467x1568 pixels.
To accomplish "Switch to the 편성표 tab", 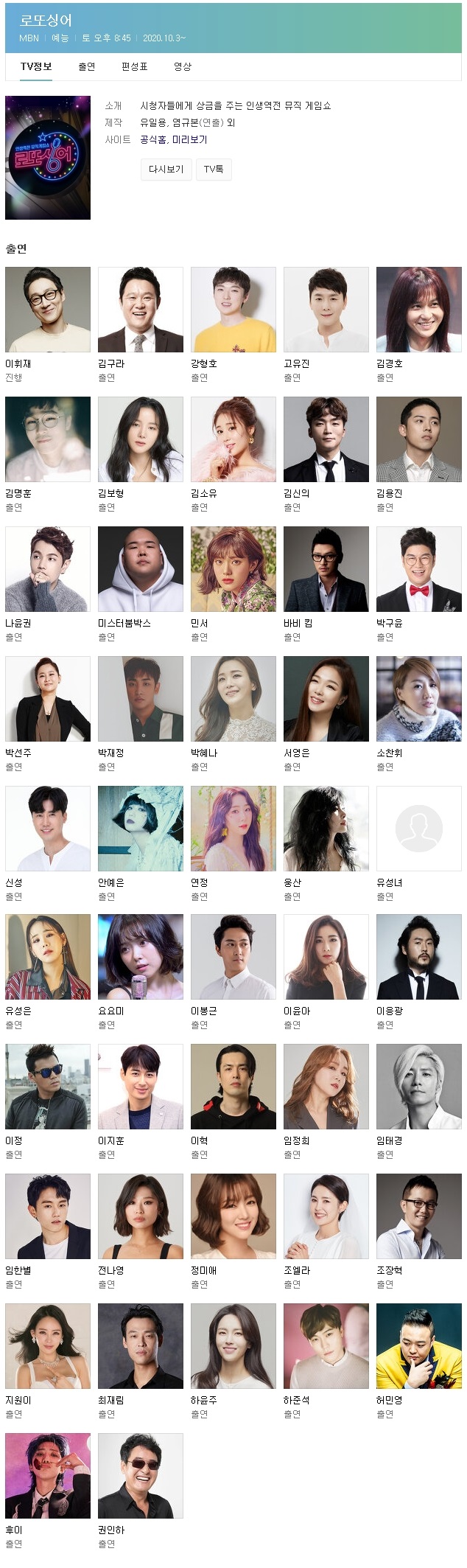I will point(134,66).
